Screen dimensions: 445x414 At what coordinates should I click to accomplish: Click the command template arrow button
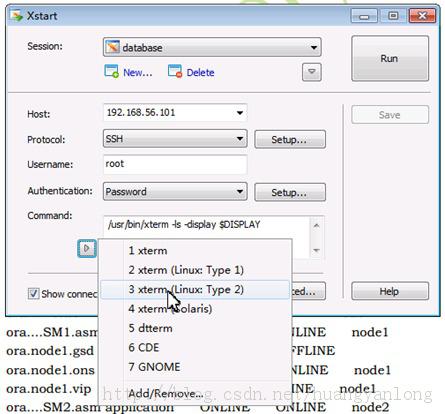coord(87,248)
